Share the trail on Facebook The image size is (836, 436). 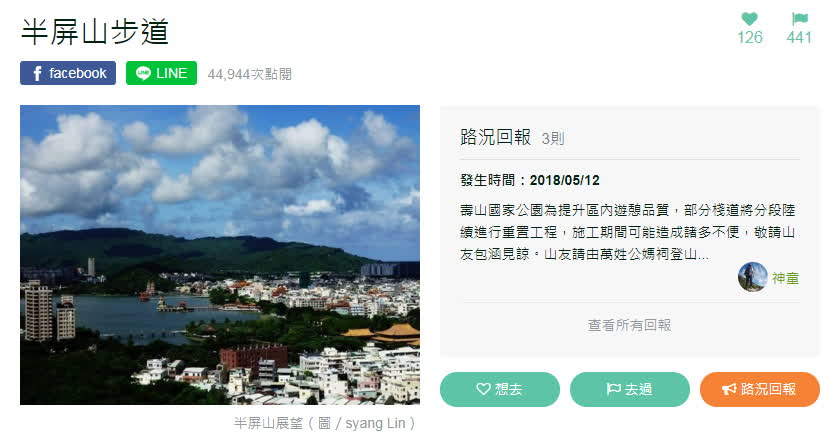[x=68, y=73]
